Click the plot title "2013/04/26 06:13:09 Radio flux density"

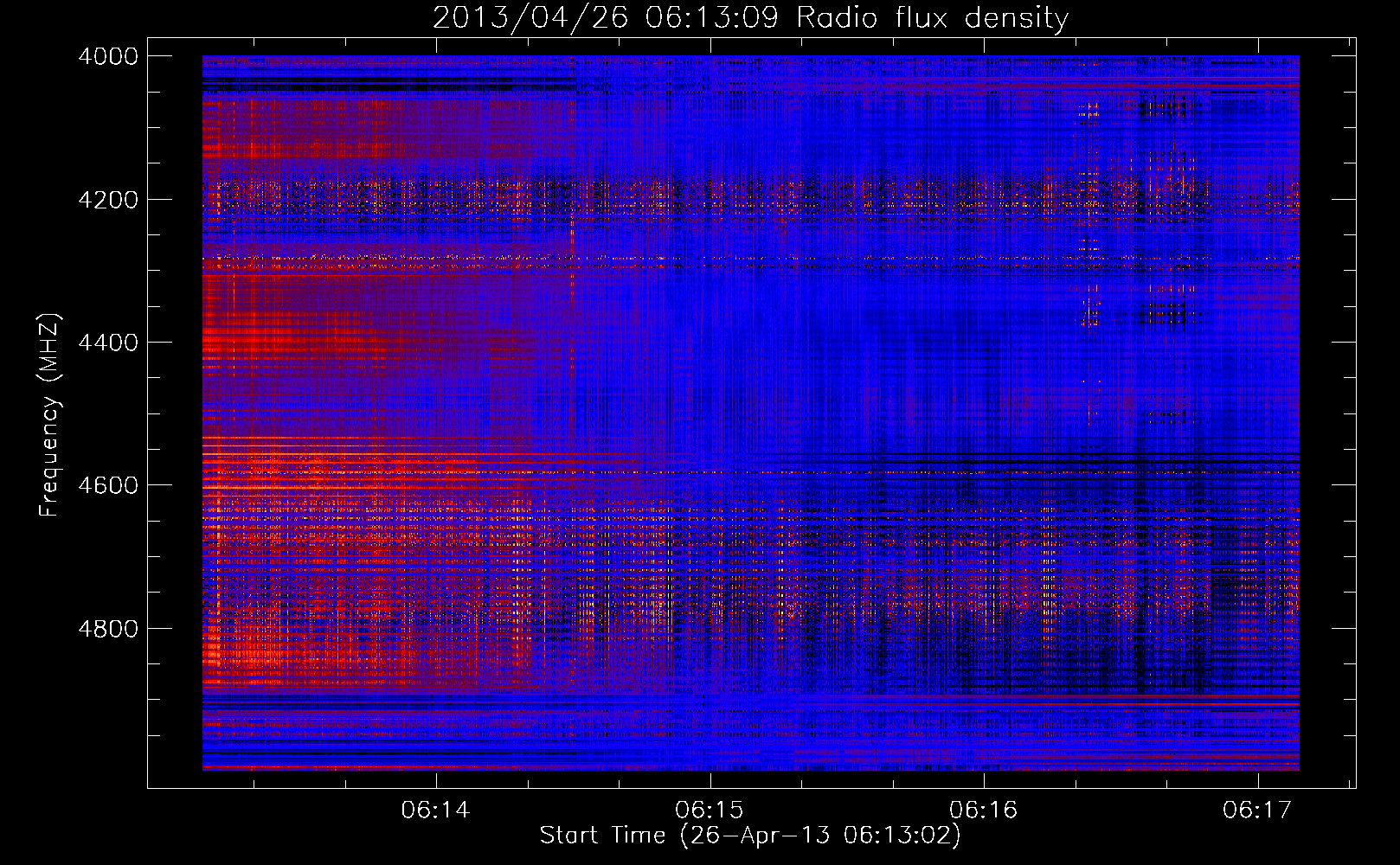click(750, 18)
